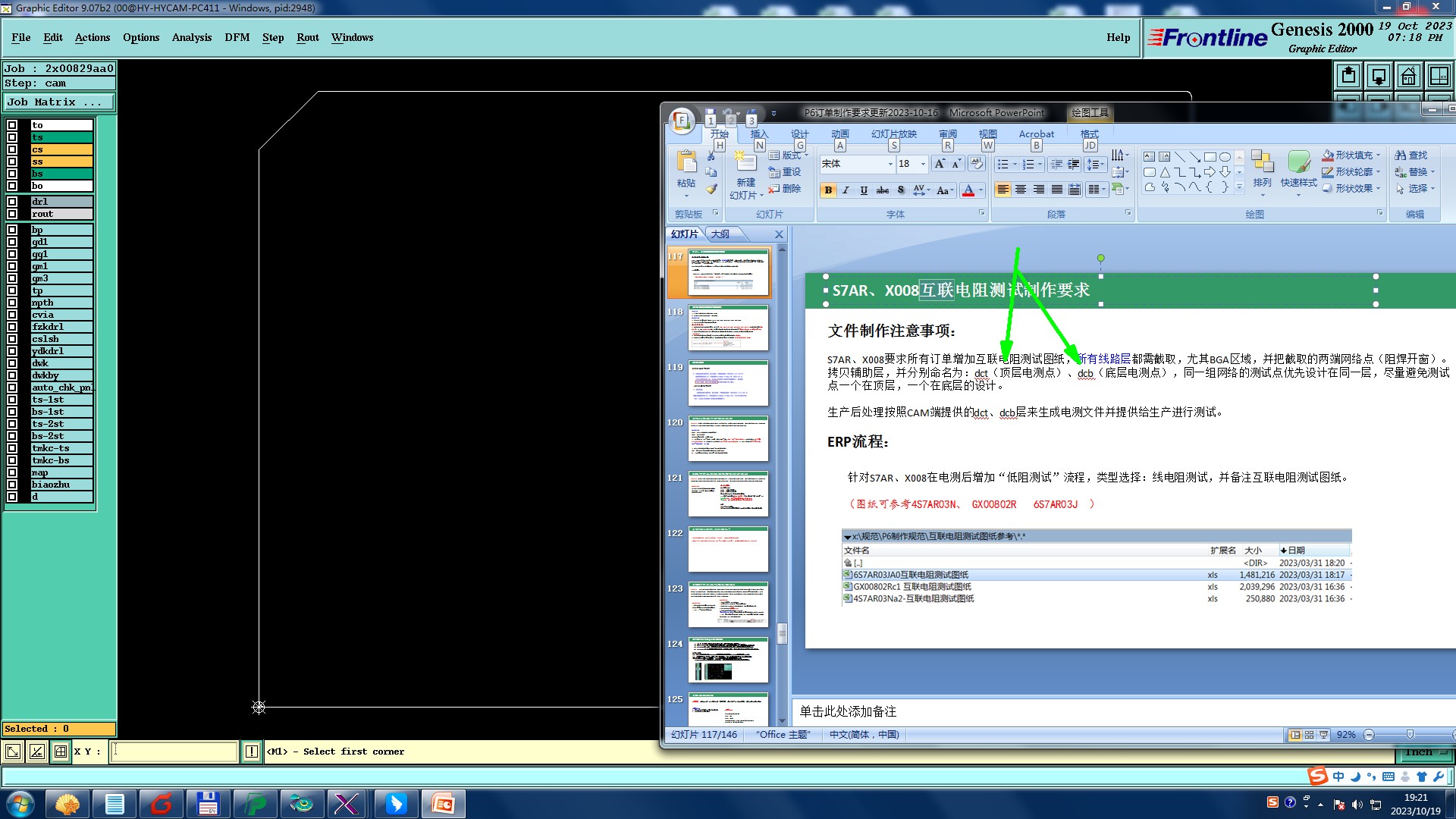The width and height of the screenshot is (1456, 819).
Task: Open the Shape Outline (形状轮廓) dropdown
Action: pos(1351,172)
